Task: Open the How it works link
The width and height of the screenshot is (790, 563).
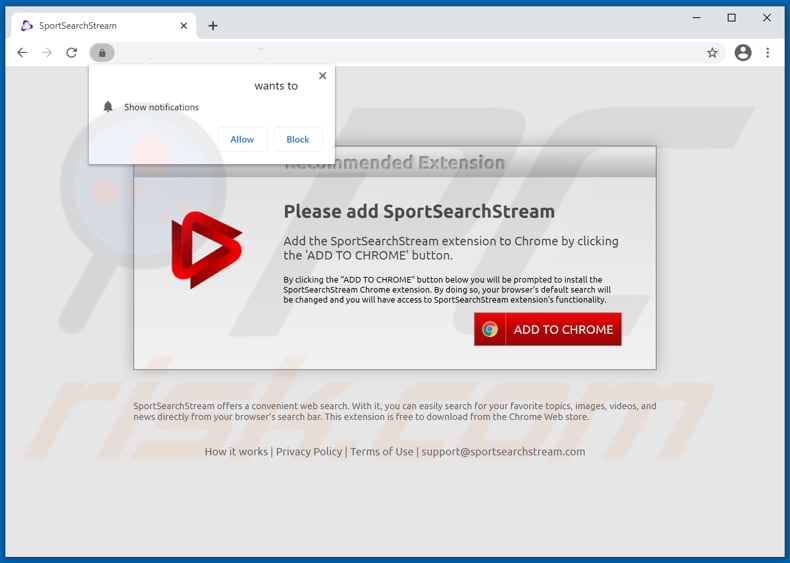Action: 236,452
